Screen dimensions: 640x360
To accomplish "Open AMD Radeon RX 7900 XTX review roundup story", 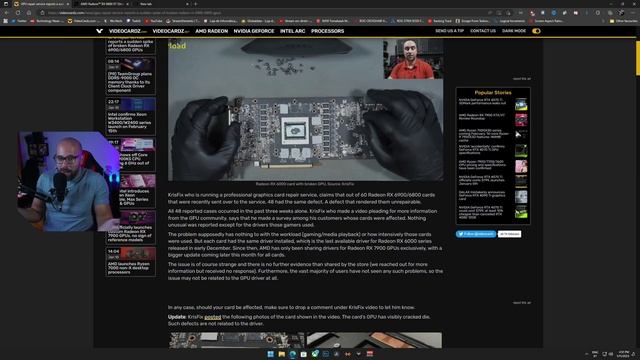I will point(493,120).
